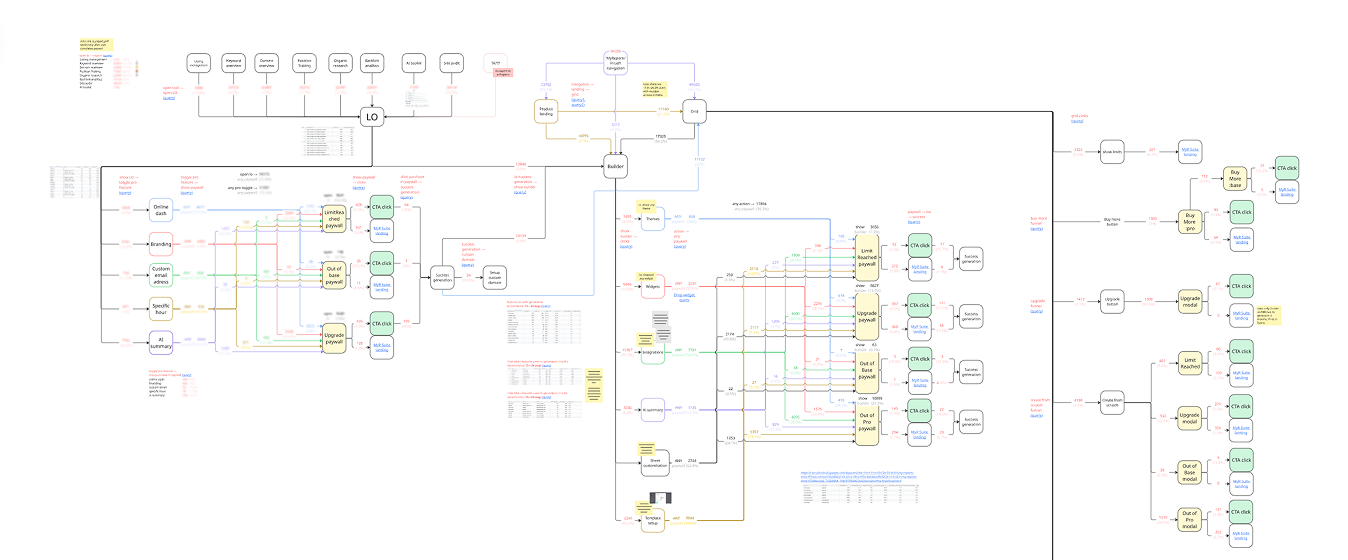The width and height of the screenshot is (1348, 560).
Task: Click the AI toolkit node
Action: coord(415,63)
